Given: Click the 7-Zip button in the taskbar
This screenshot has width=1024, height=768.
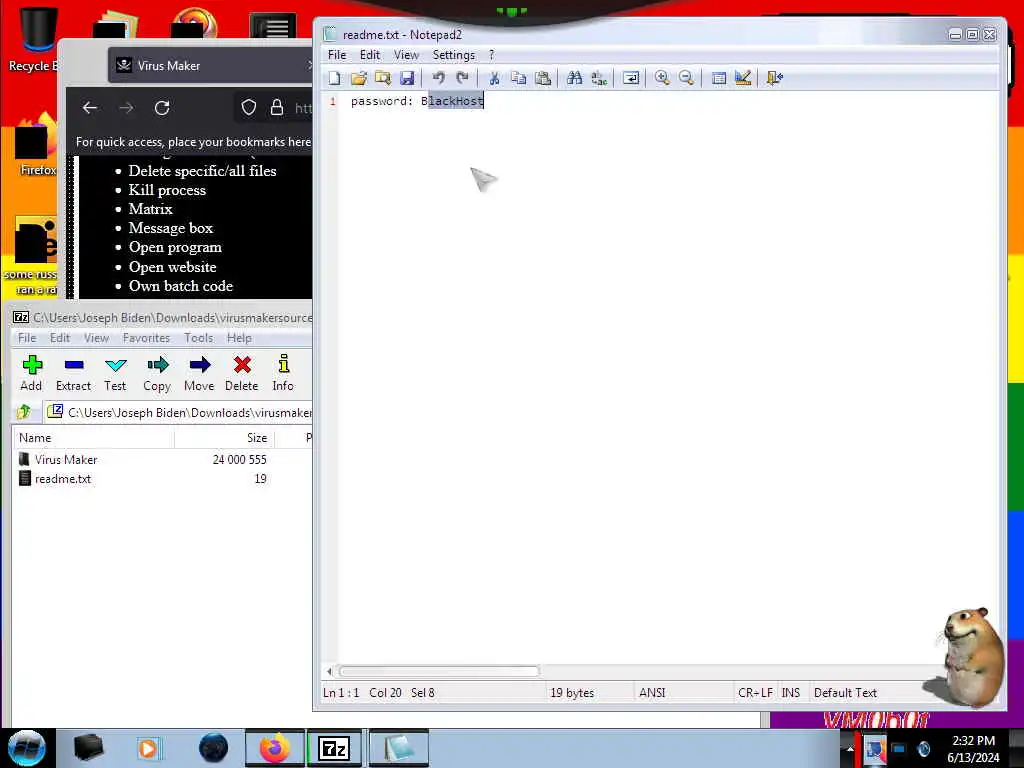Looking at the screenshot, I should [x=335, y=748].
